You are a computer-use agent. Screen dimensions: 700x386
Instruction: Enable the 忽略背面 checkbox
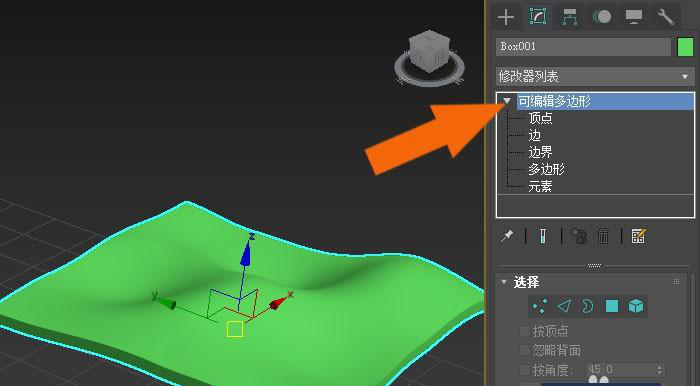click(x=525, y=350)
